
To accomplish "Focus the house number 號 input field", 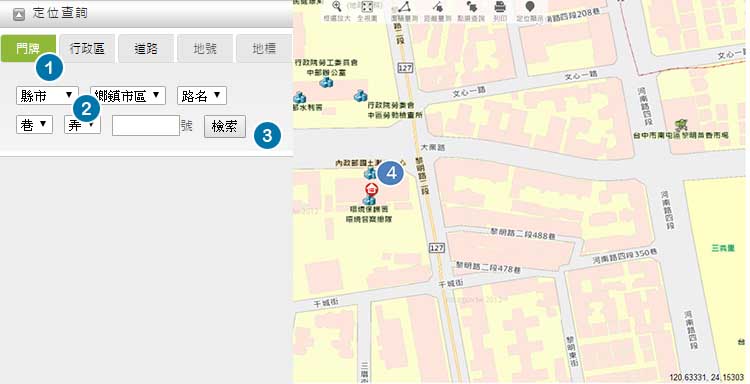I will pyautogui.click(x=146, y=125).
